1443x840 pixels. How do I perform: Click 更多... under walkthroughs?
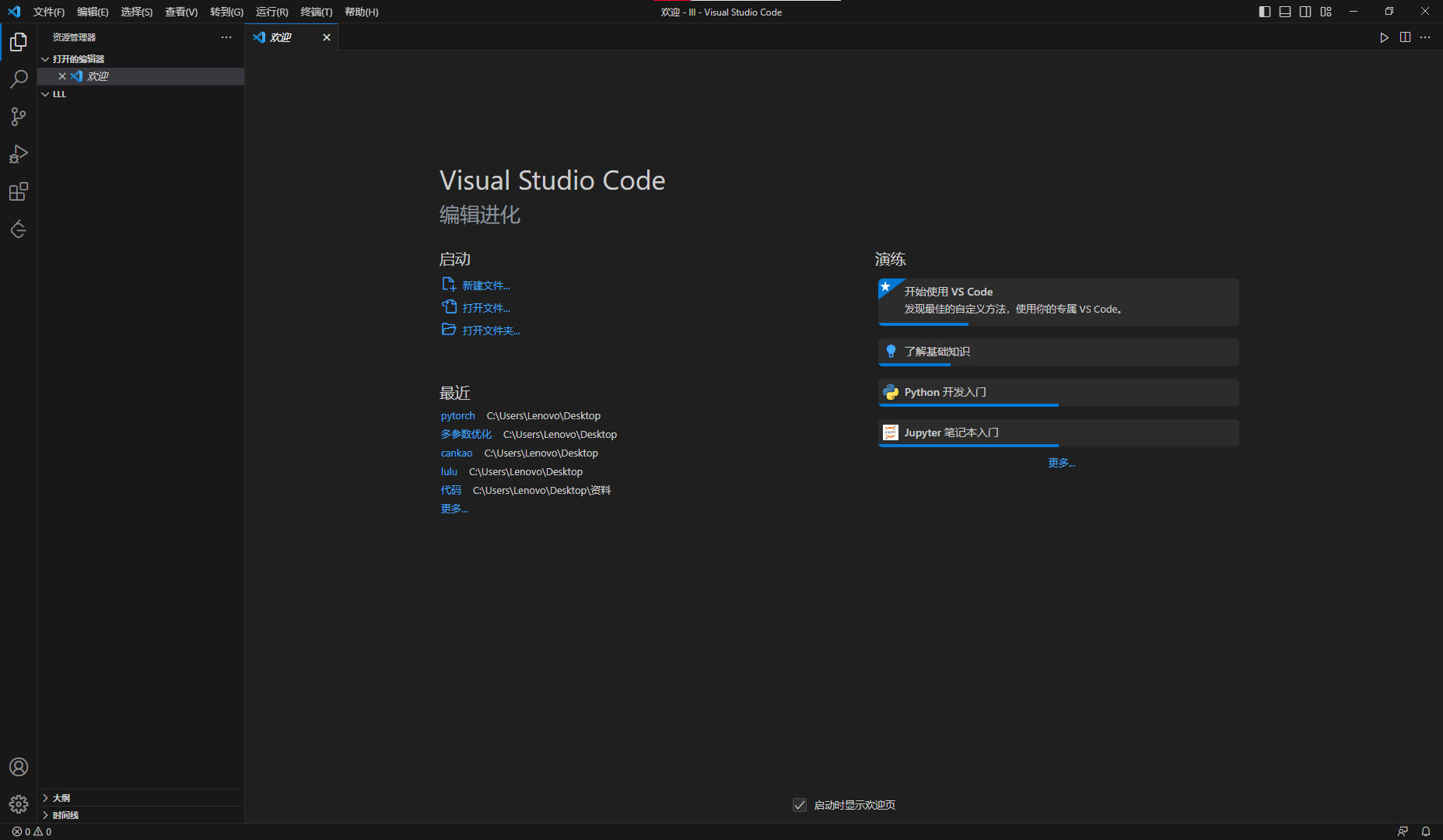pyautogui.click(x=1061, y=463)
